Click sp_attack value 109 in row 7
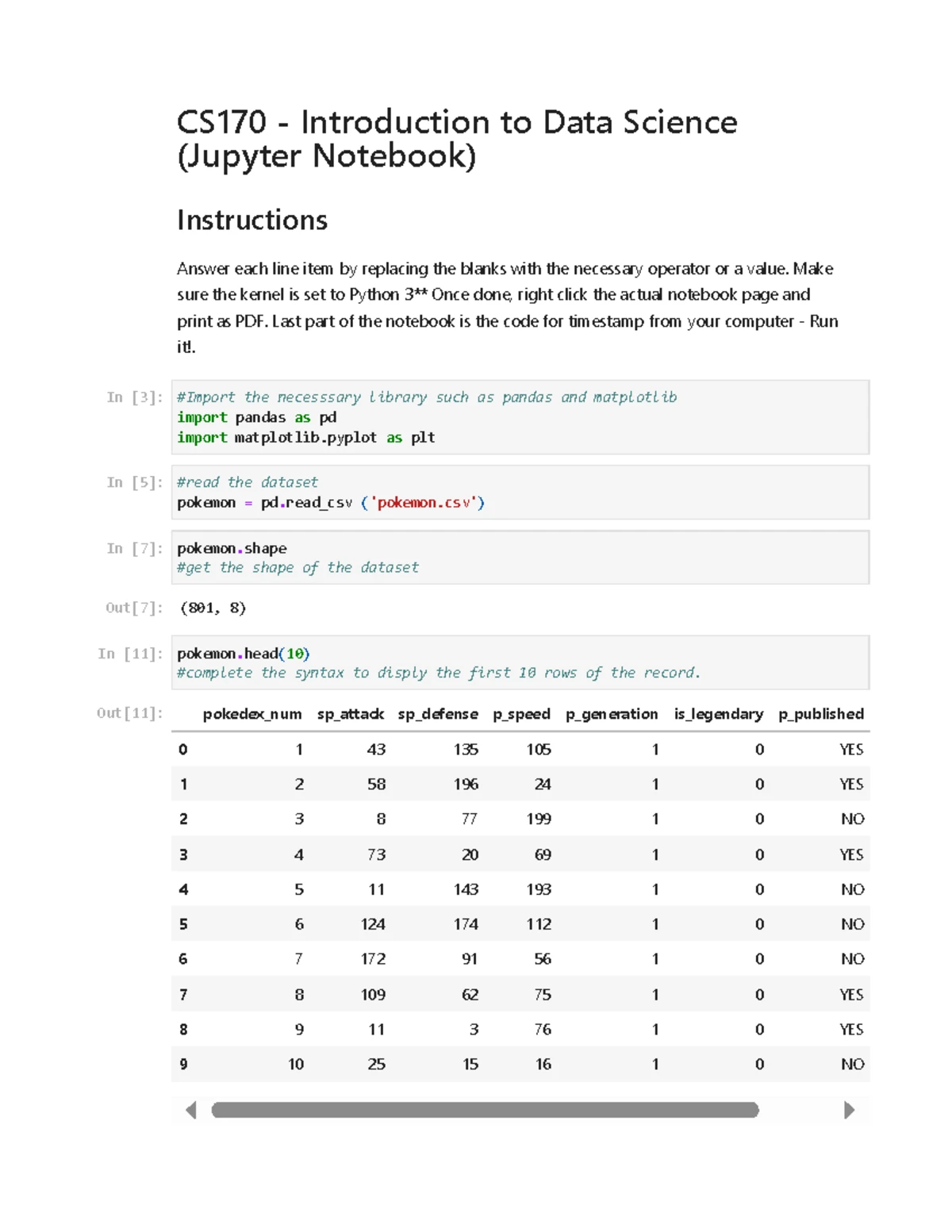This screenshot has width=952, height=1232. [x=373, y=995]
